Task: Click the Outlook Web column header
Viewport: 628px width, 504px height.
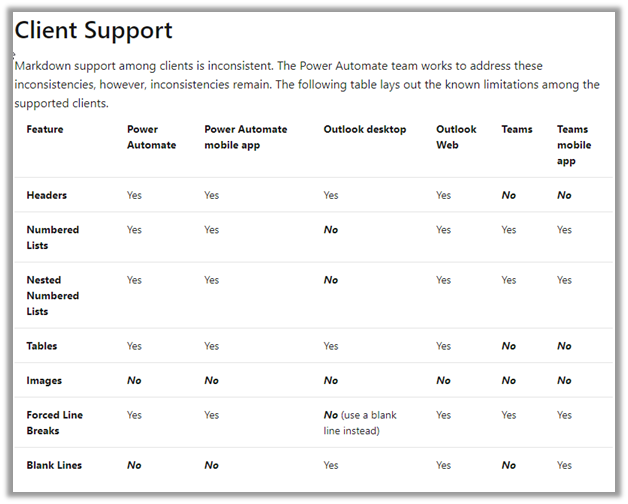Action: pyautogui.click(x=456, y=137)
